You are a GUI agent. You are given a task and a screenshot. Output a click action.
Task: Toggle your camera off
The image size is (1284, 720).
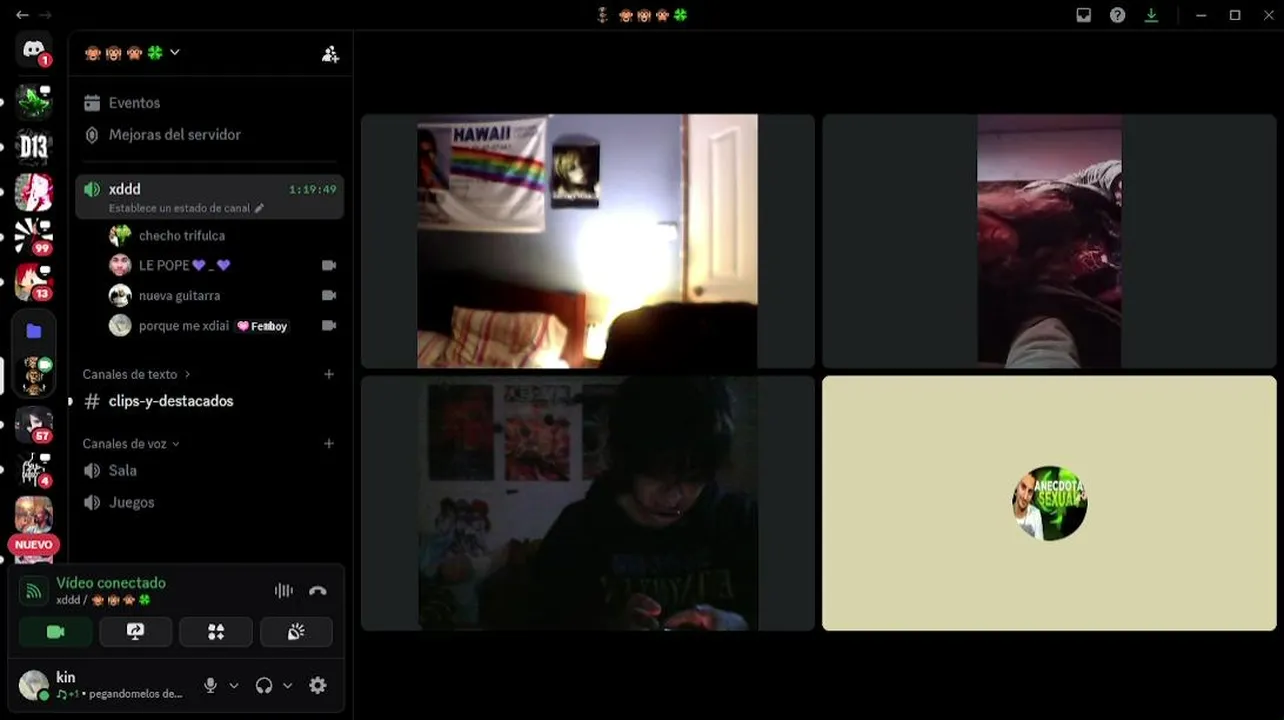coord(56,632)
